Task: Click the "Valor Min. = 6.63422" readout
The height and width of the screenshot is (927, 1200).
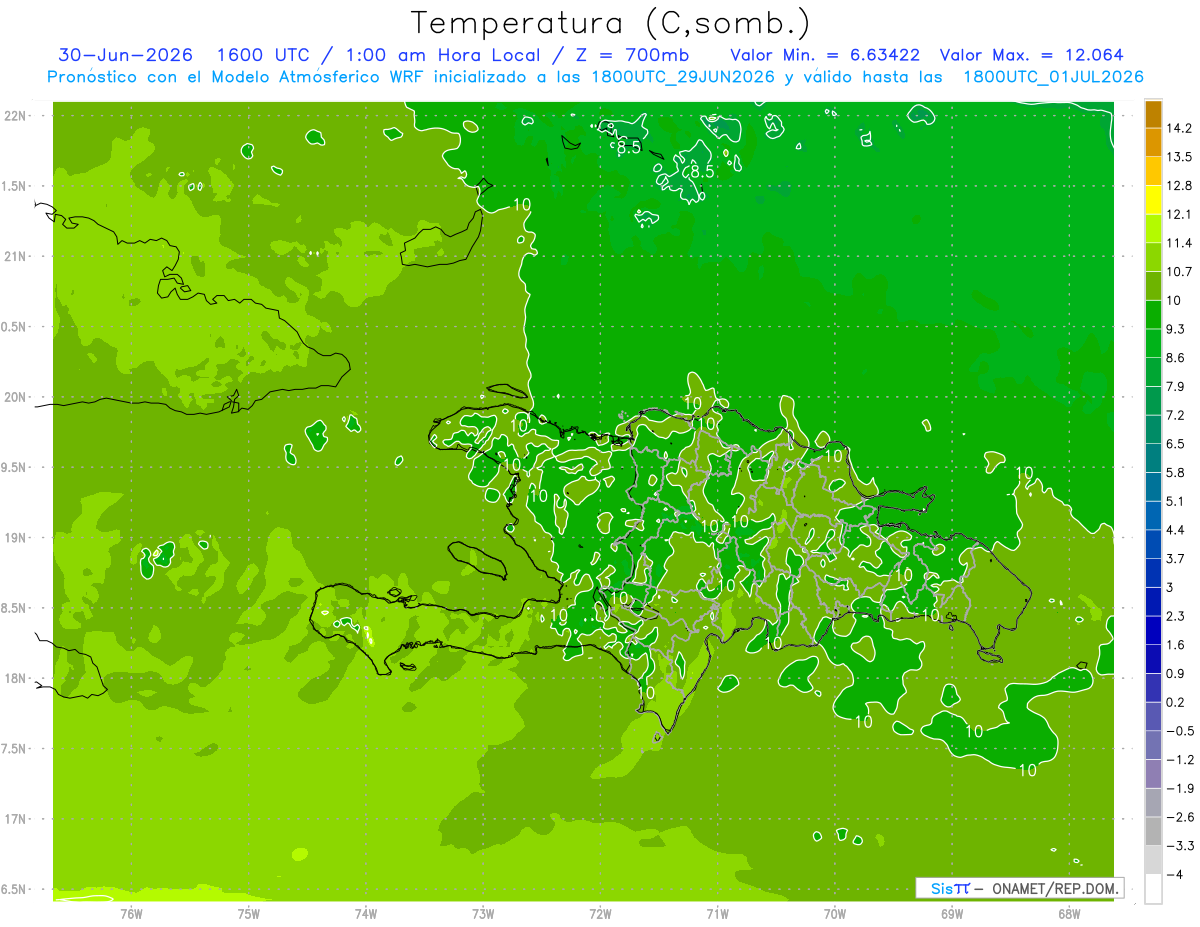Action: (825, 55)
